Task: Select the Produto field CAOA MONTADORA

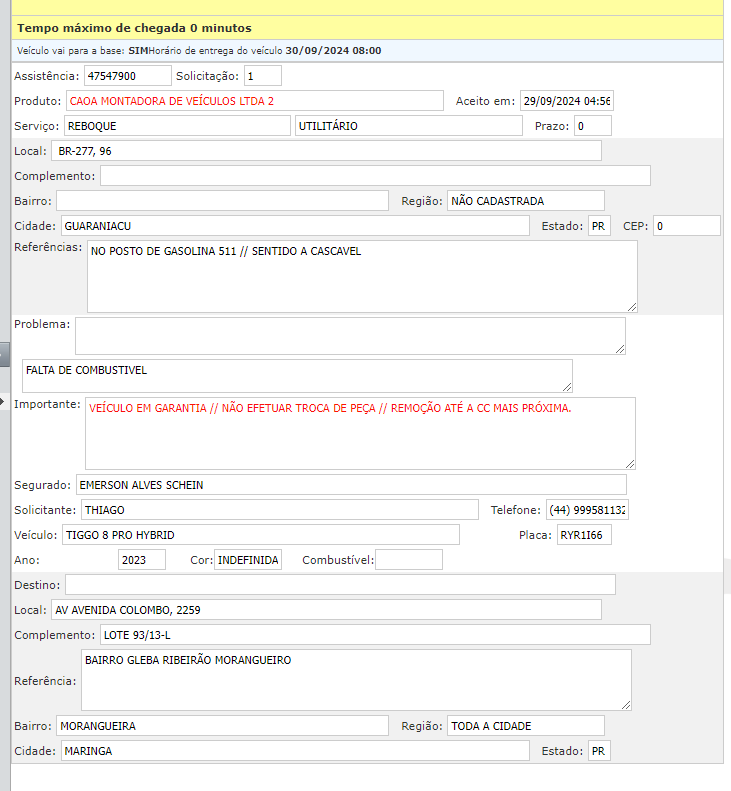Action: pos(255,101)
